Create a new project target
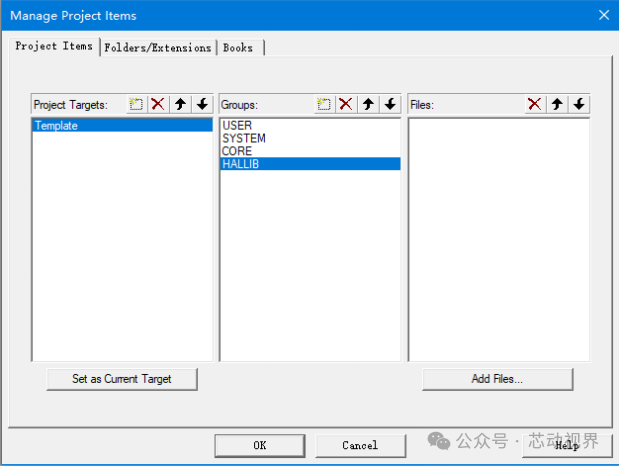This screenshot has height=466, width=619. coord(136,105)
